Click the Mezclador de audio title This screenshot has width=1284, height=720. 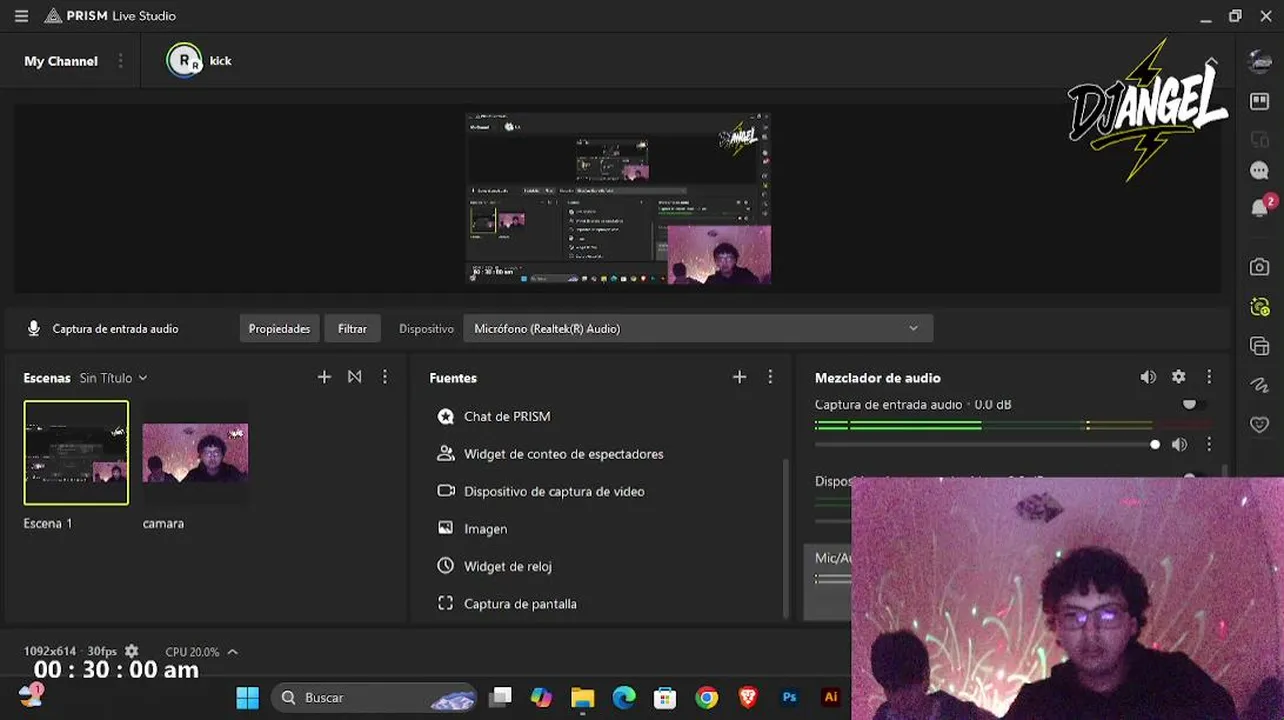[877, 378]
